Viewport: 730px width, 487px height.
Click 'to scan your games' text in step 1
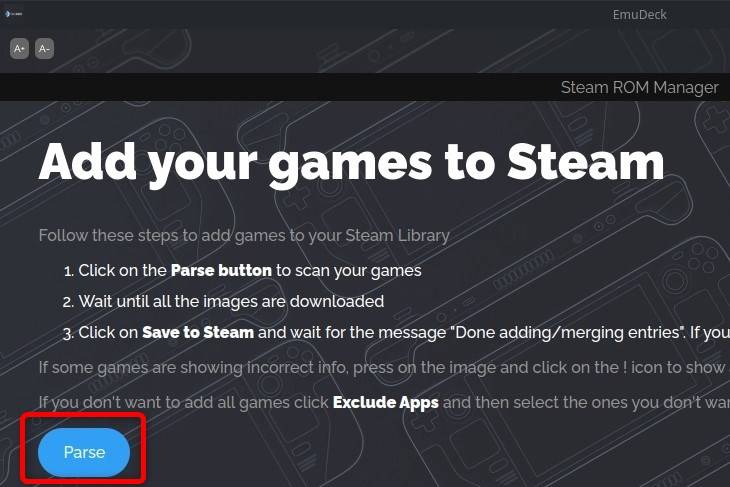(x=349, y=270)
